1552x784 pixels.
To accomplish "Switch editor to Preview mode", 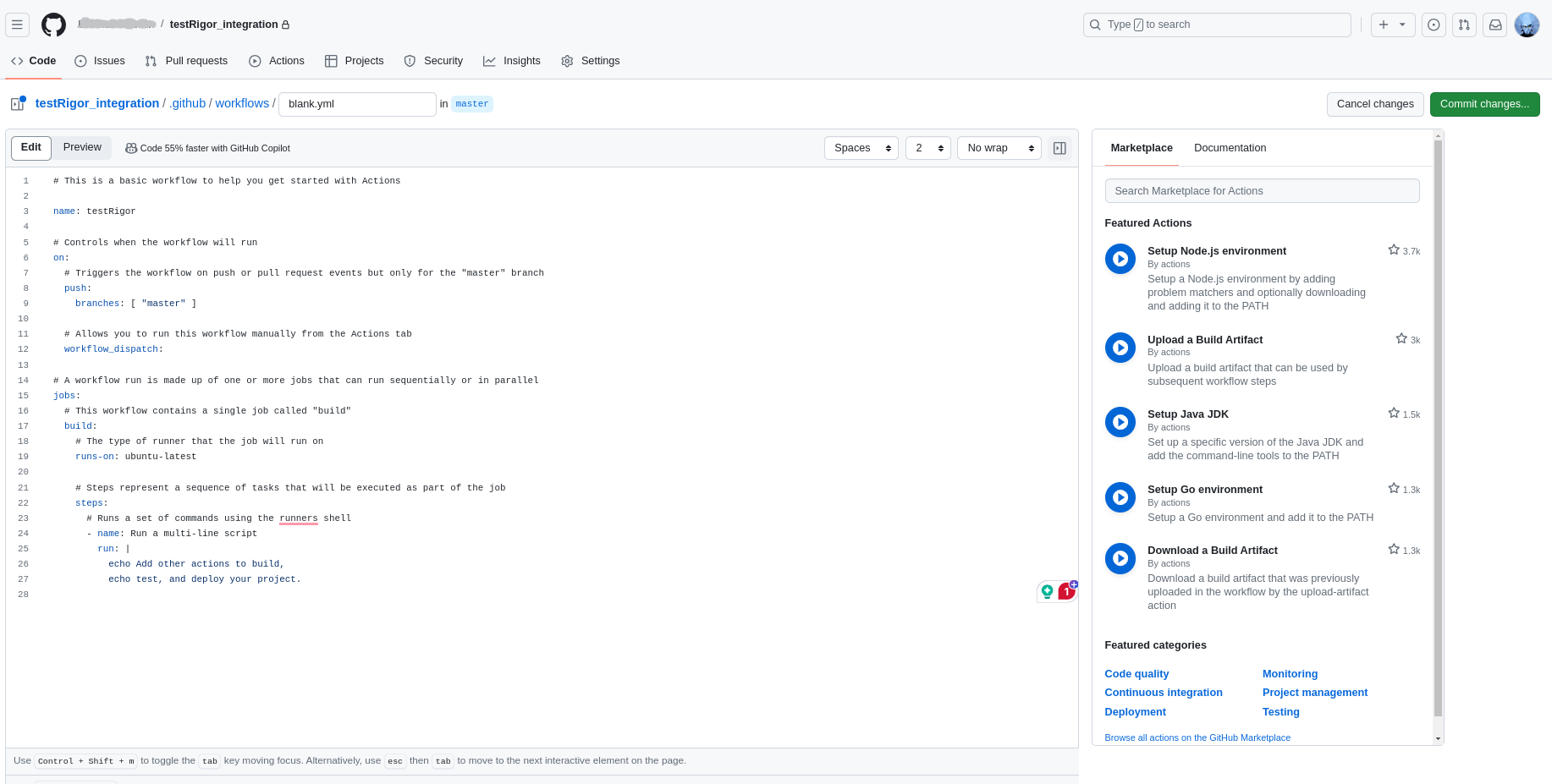I will point(82,147).
